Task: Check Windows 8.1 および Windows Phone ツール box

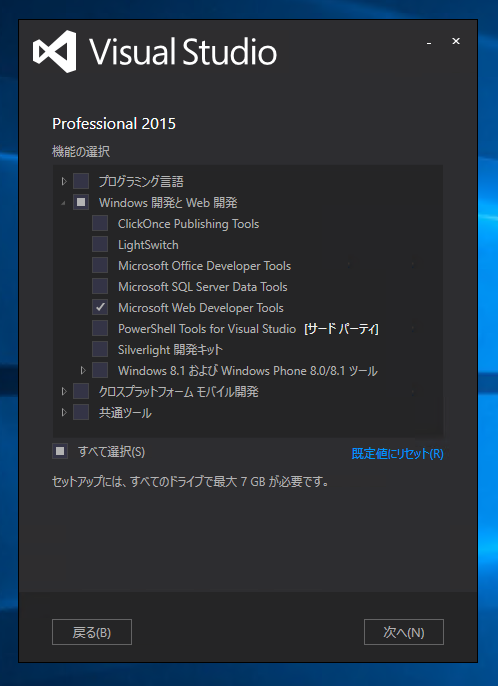Action: [100, 370]
